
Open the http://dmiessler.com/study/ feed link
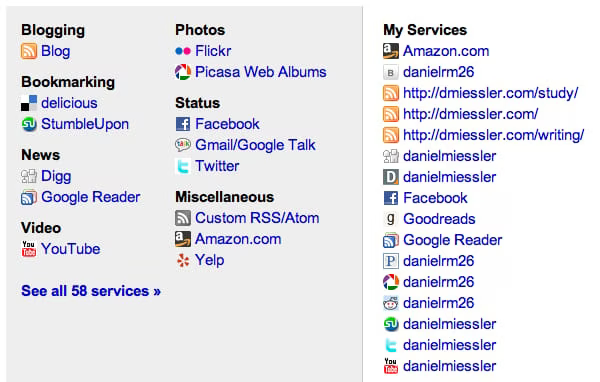(491, 93)
